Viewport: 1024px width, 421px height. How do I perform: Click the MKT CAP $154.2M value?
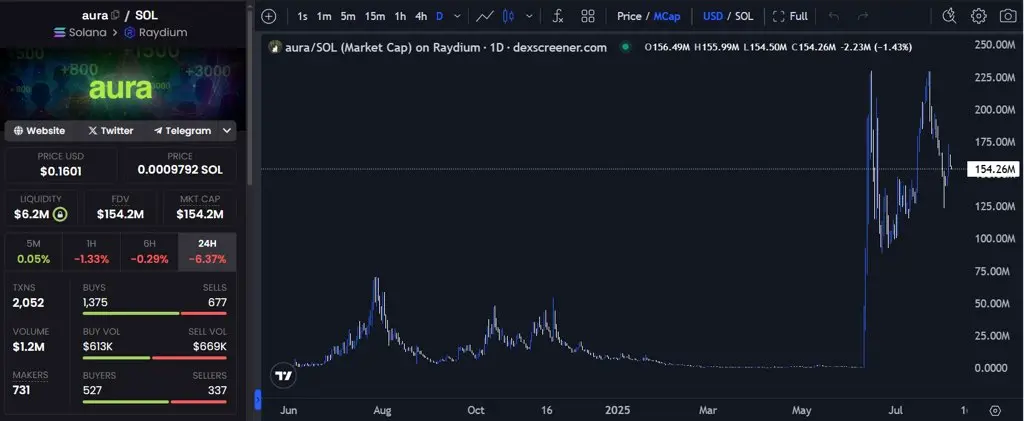tap(199, 214)
